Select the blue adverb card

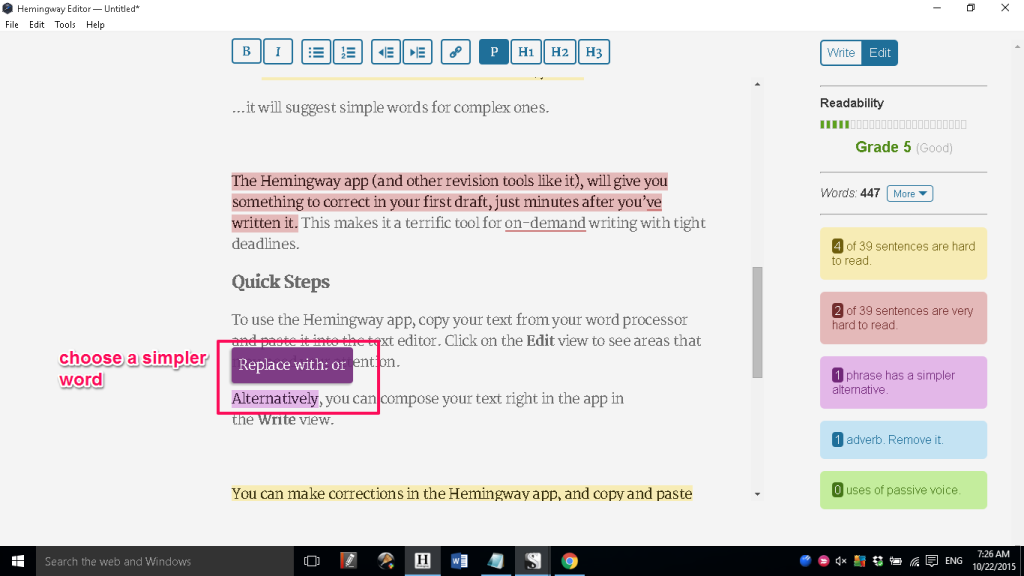click(903, 440)
